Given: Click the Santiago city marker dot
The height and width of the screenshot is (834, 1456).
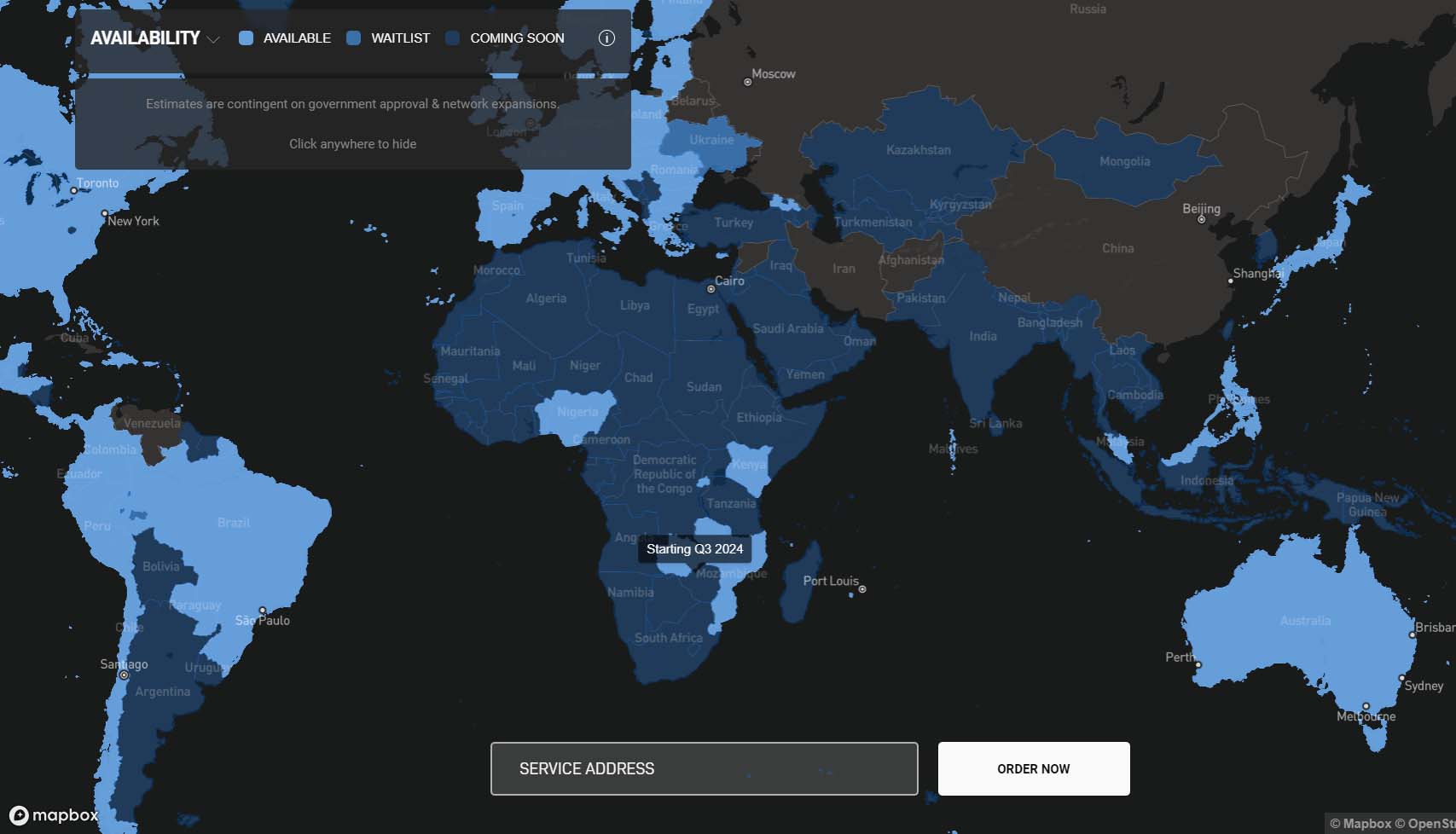Looking at the screenshot, I should 124,675.
